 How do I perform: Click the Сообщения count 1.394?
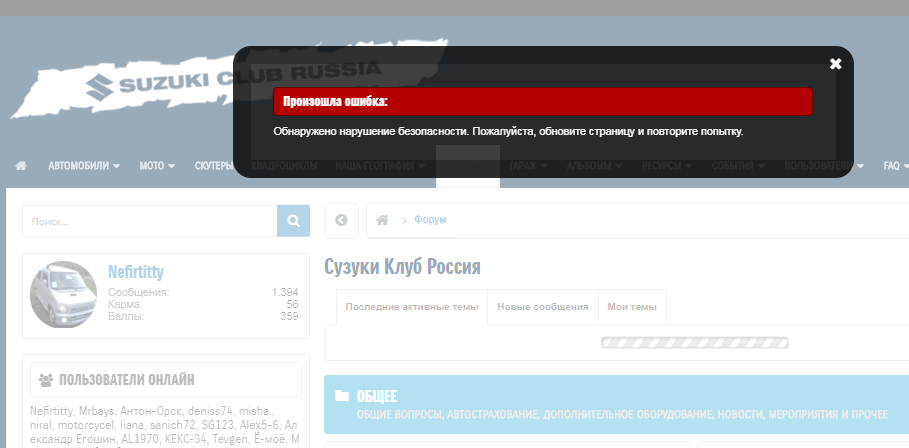[285, 293]
